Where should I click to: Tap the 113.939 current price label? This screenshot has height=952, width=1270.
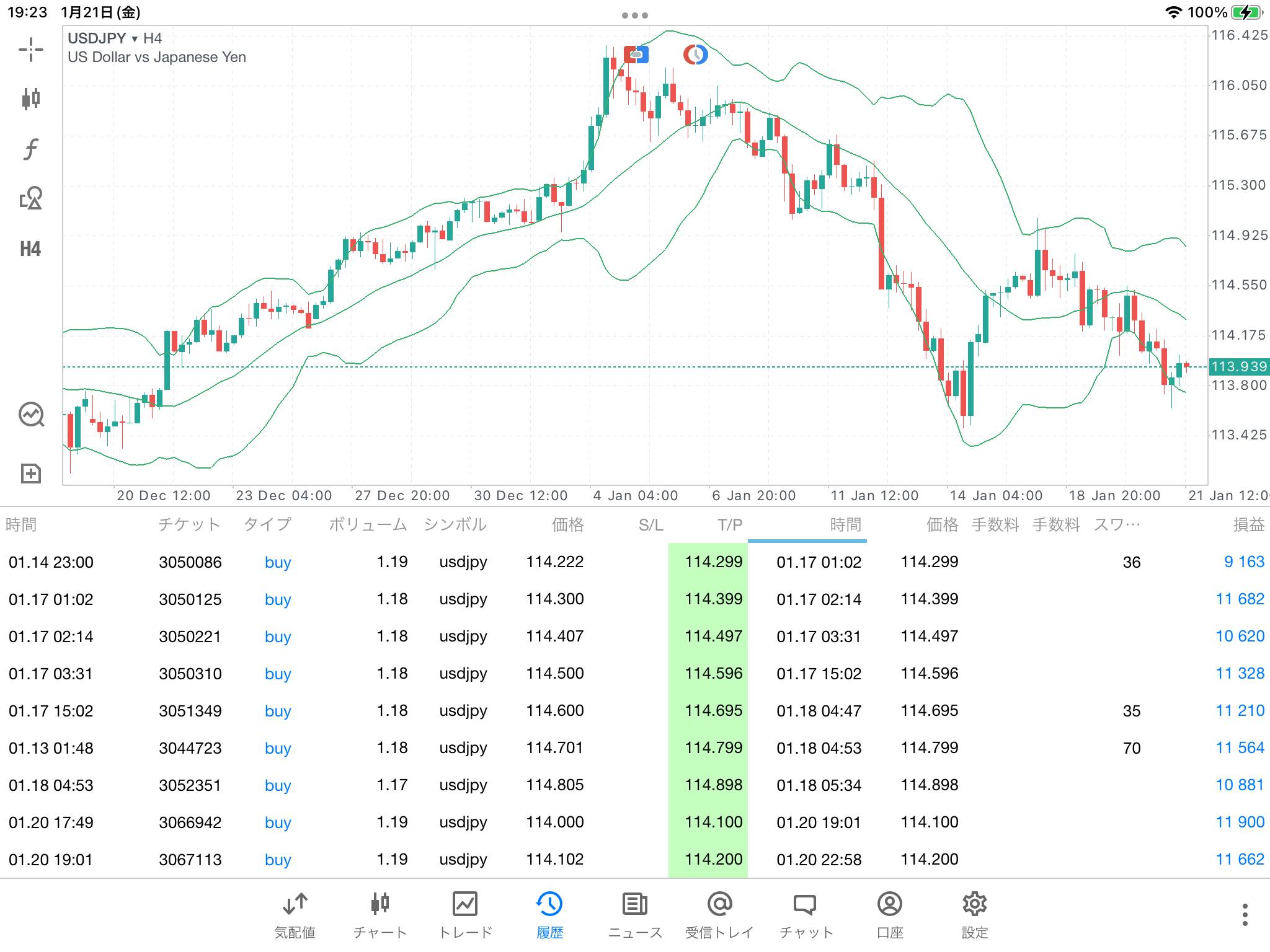pos(1238,366)
